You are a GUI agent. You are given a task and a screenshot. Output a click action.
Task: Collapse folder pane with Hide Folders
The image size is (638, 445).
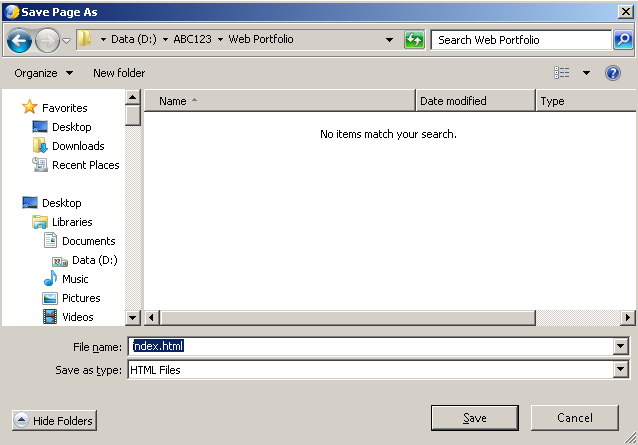point(54,421)
